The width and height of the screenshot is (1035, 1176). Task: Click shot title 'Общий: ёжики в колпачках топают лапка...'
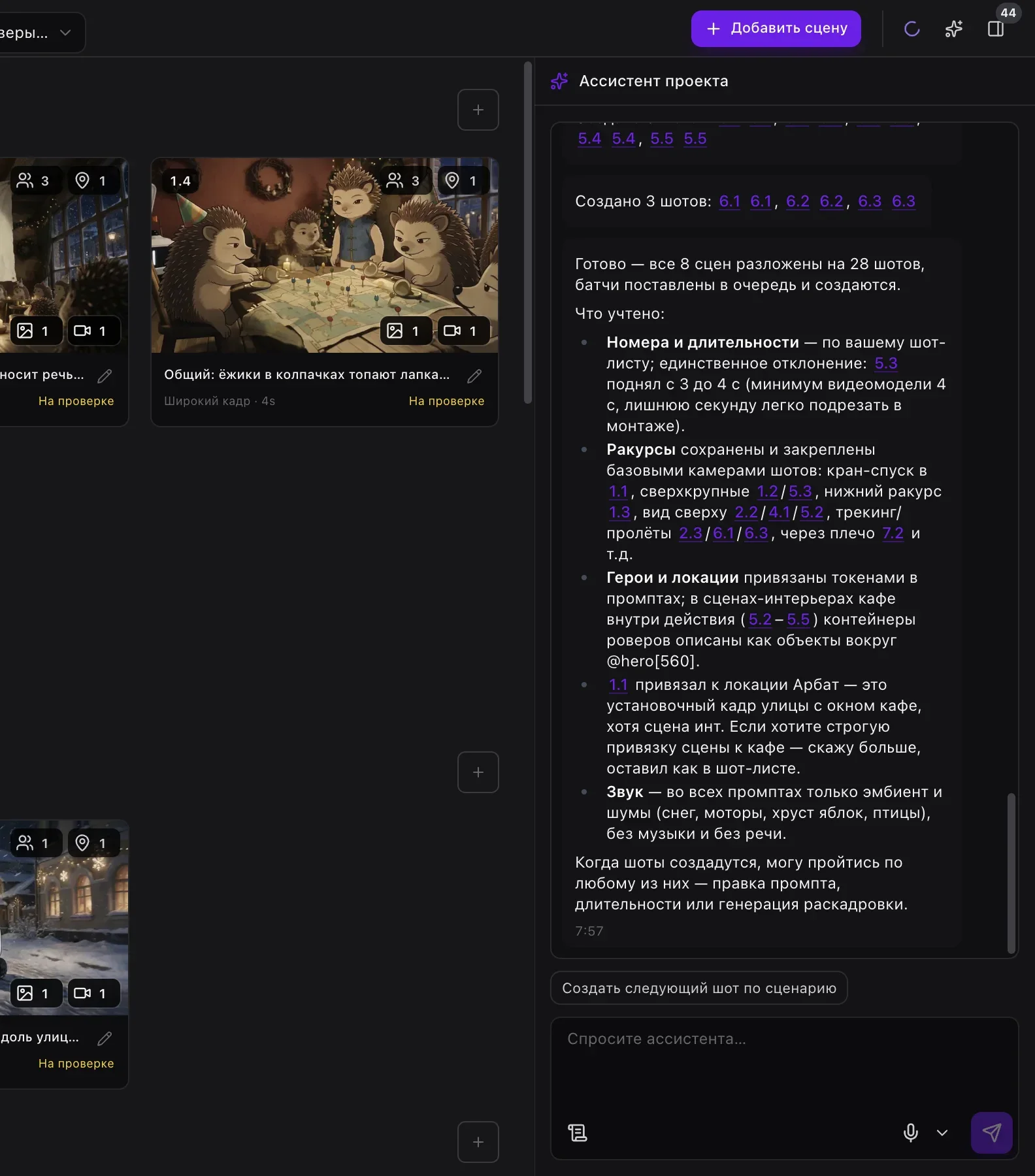click(307, 374)
